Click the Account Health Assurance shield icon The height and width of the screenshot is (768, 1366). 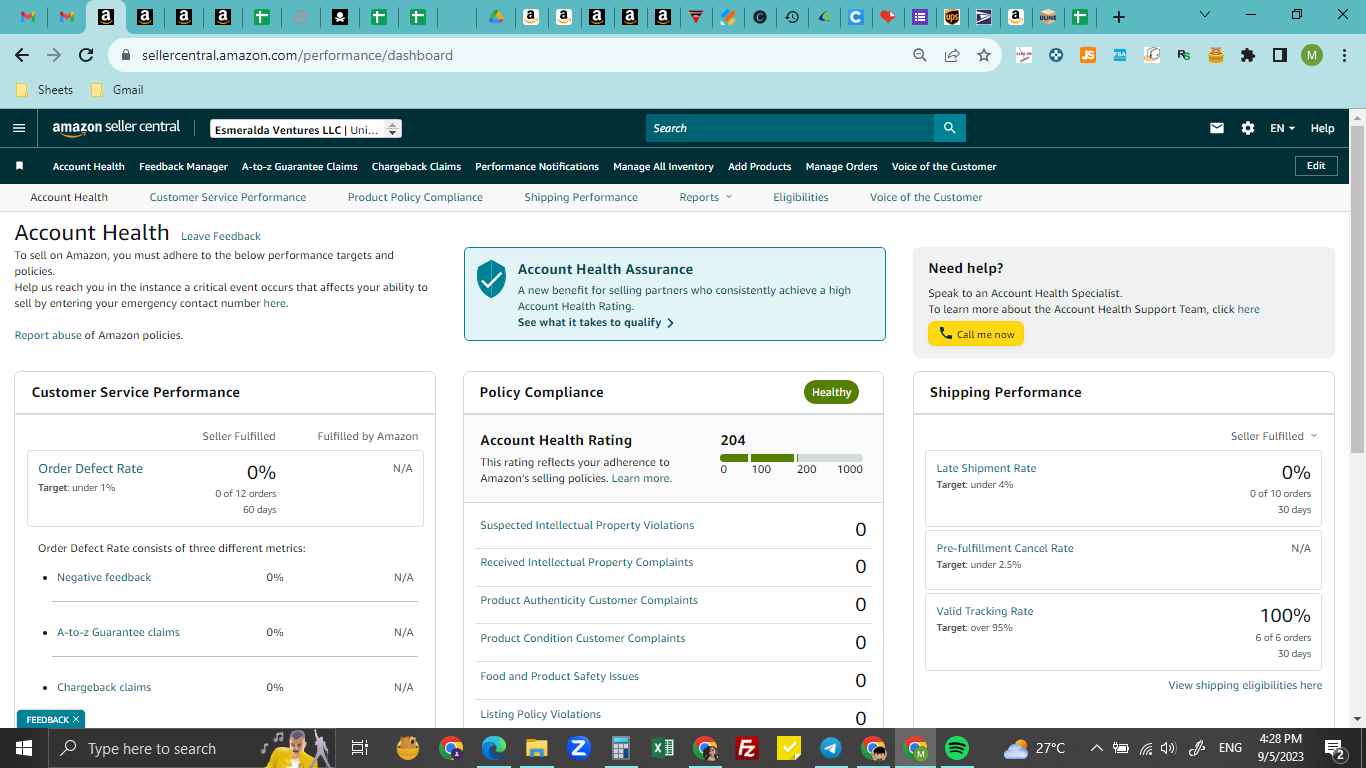(491, 279)
